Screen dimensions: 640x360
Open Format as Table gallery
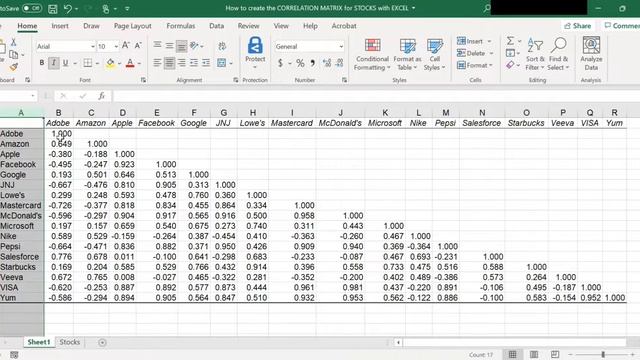pos(407,54)
